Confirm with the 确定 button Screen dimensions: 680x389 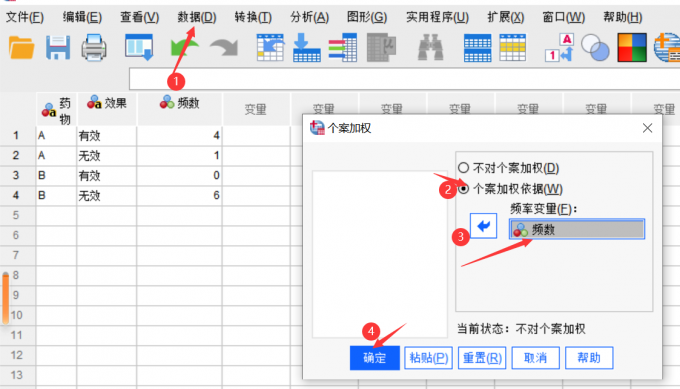tap(375, 358)
